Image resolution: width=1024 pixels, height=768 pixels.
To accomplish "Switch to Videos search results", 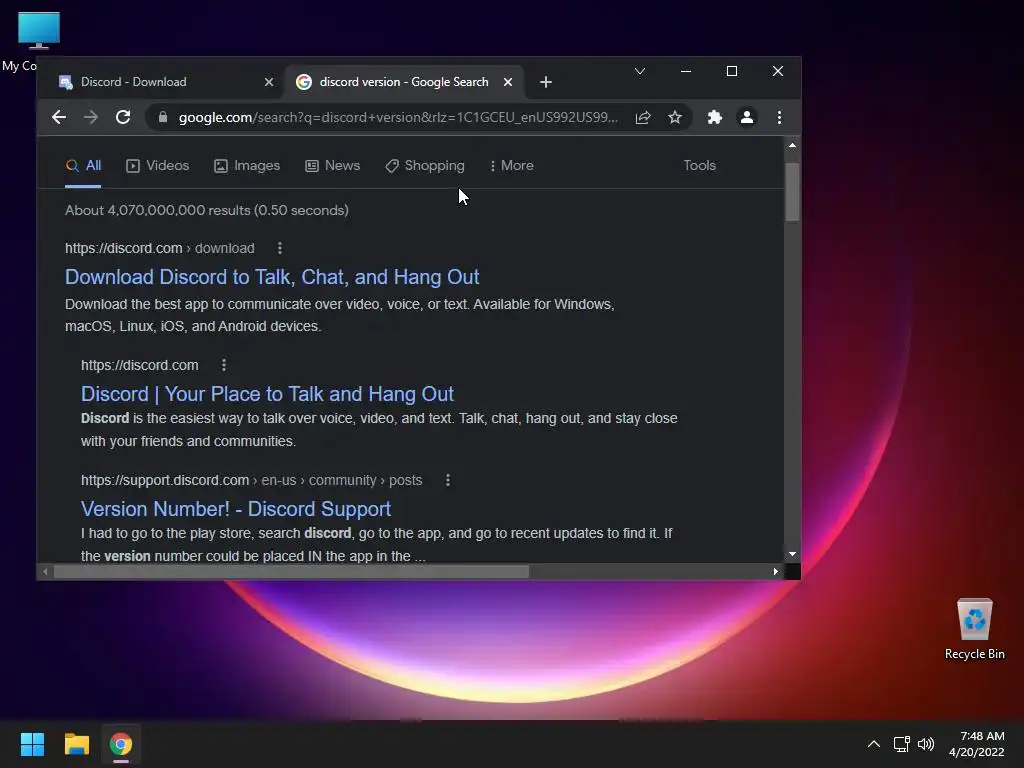I will click(157, 166).
